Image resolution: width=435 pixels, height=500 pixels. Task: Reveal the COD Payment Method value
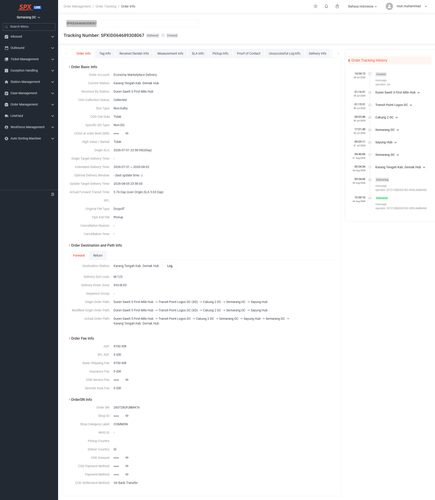tap(127, 466)
